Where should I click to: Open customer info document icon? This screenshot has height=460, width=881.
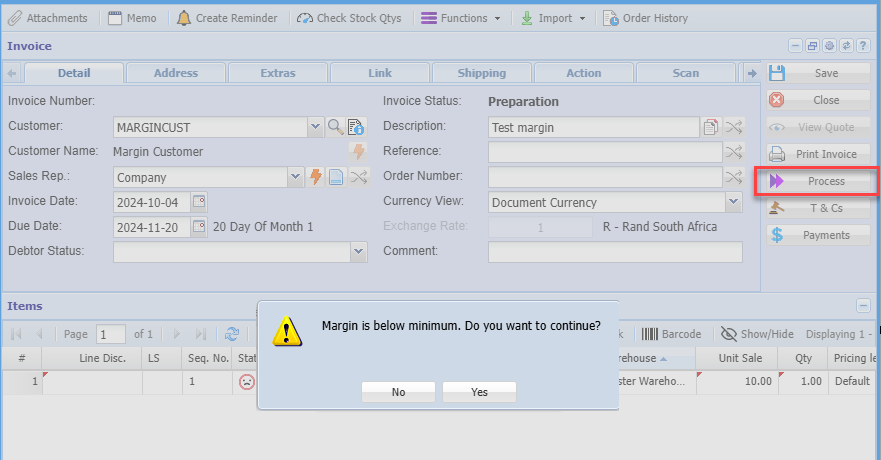tap(356, 127)
